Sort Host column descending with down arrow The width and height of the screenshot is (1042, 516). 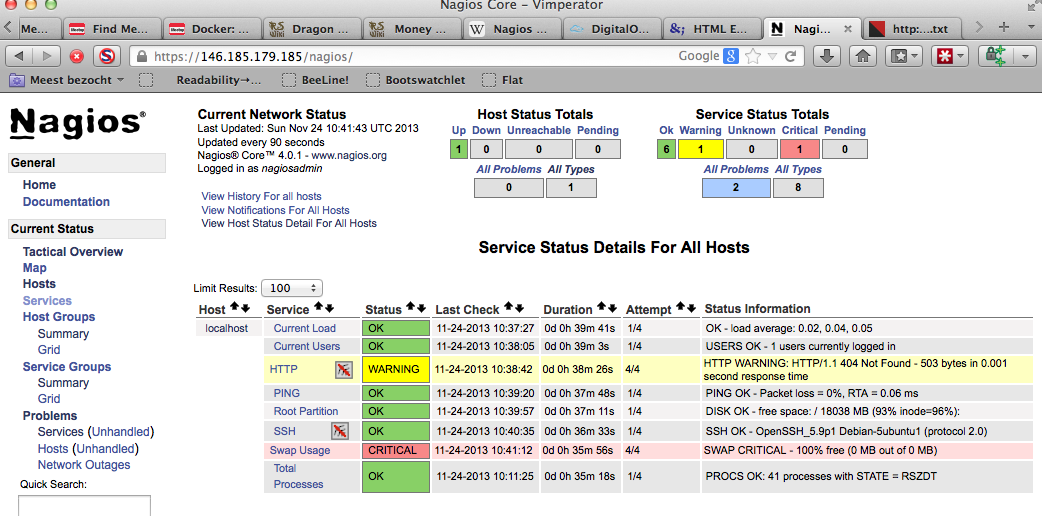[245, 308]
